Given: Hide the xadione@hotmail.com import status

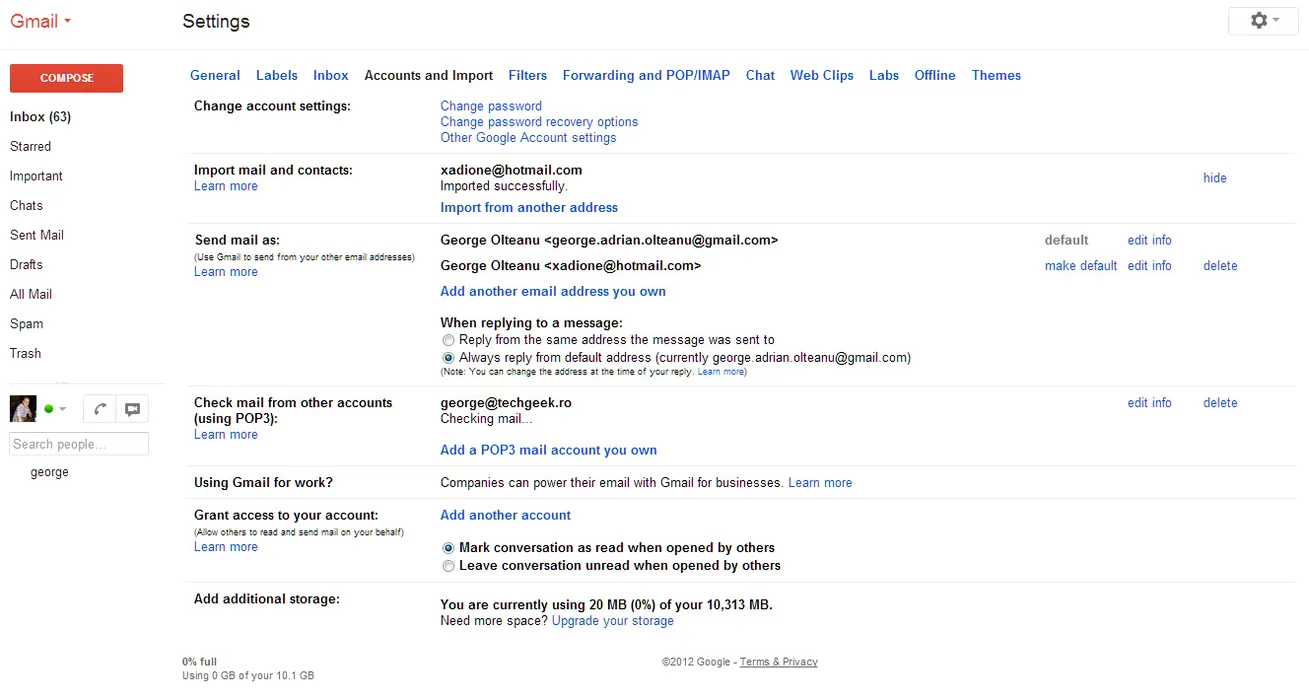Looking at the screenshot, I should pyautogui.click(x=1215, y=178).
